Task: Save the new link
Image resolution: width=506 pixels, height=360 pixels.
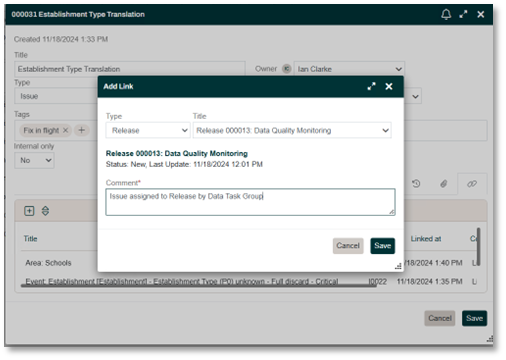Action: pos(383,246)
